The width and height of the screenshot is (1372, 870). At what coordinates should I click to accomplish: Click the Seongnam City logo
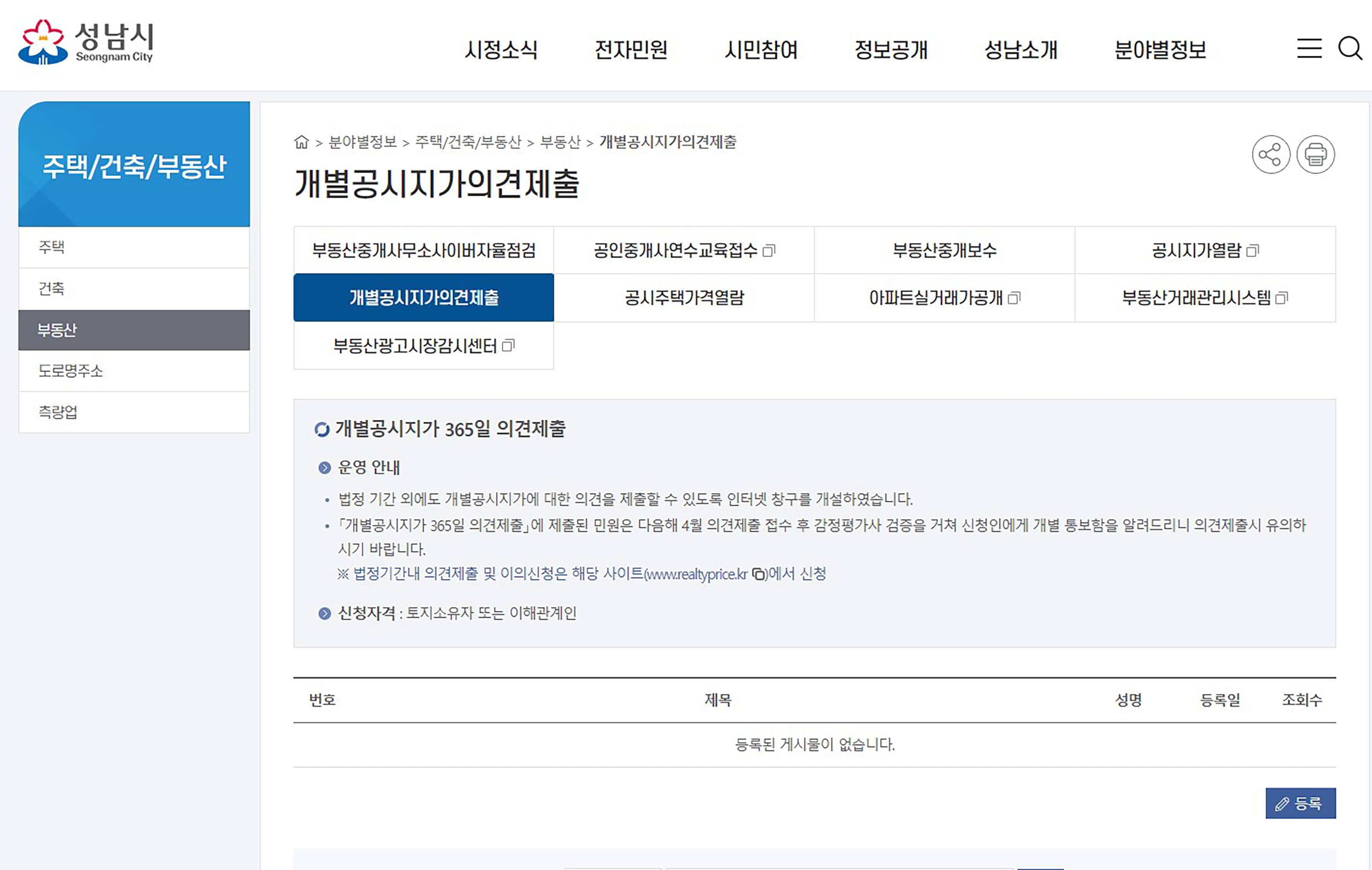point(86,42)
